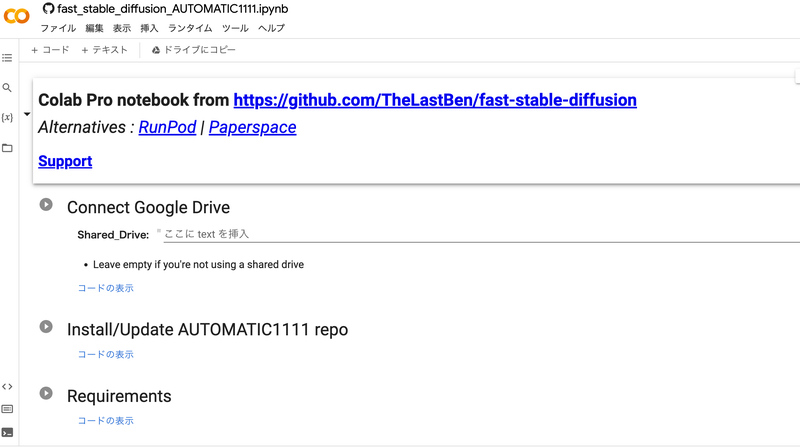Open the terminal icon at bottom left
The height and width of the screenshot is (447, 800).
[7, 433]
